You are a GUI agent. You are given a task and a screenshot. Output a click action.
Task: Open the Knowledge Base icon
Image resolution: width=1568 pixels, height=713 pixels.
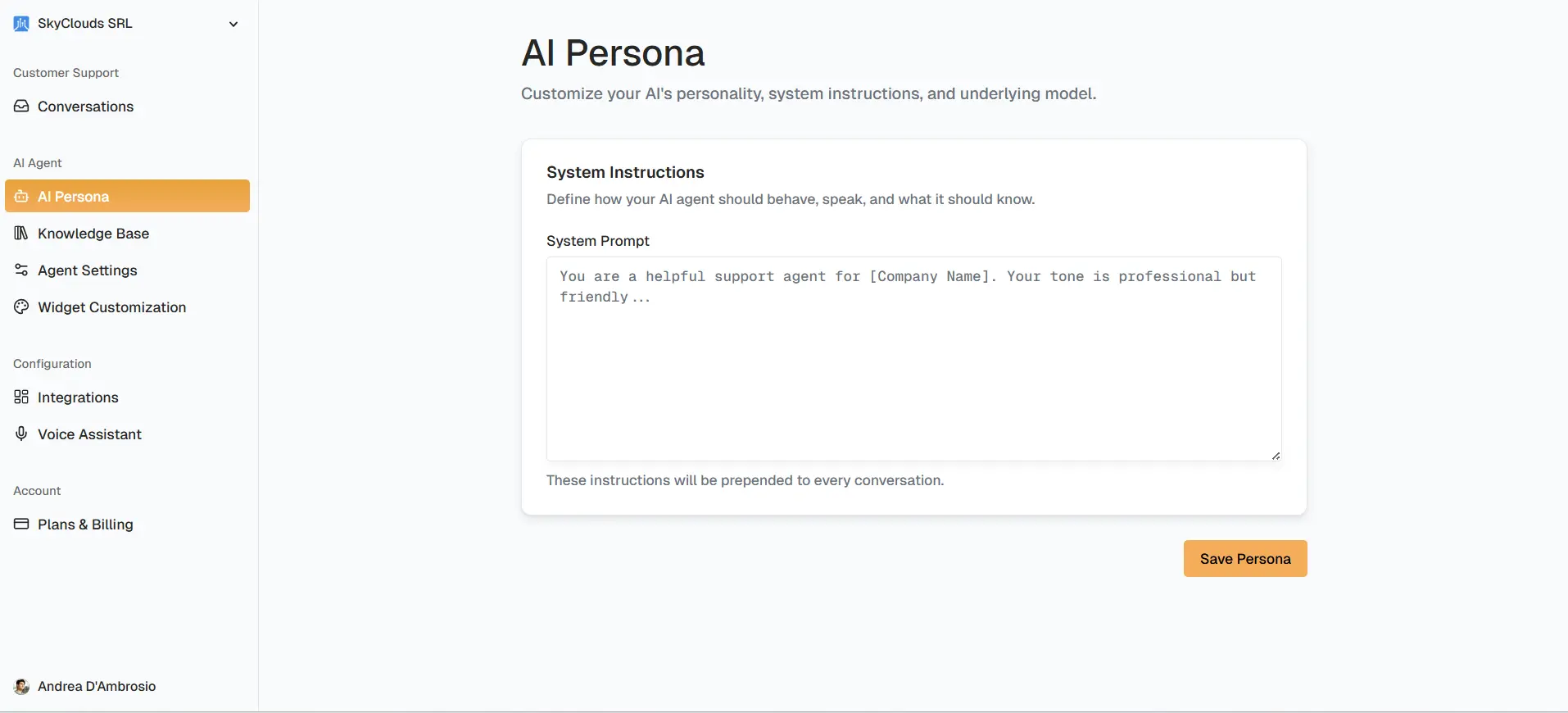pos(20,234)
